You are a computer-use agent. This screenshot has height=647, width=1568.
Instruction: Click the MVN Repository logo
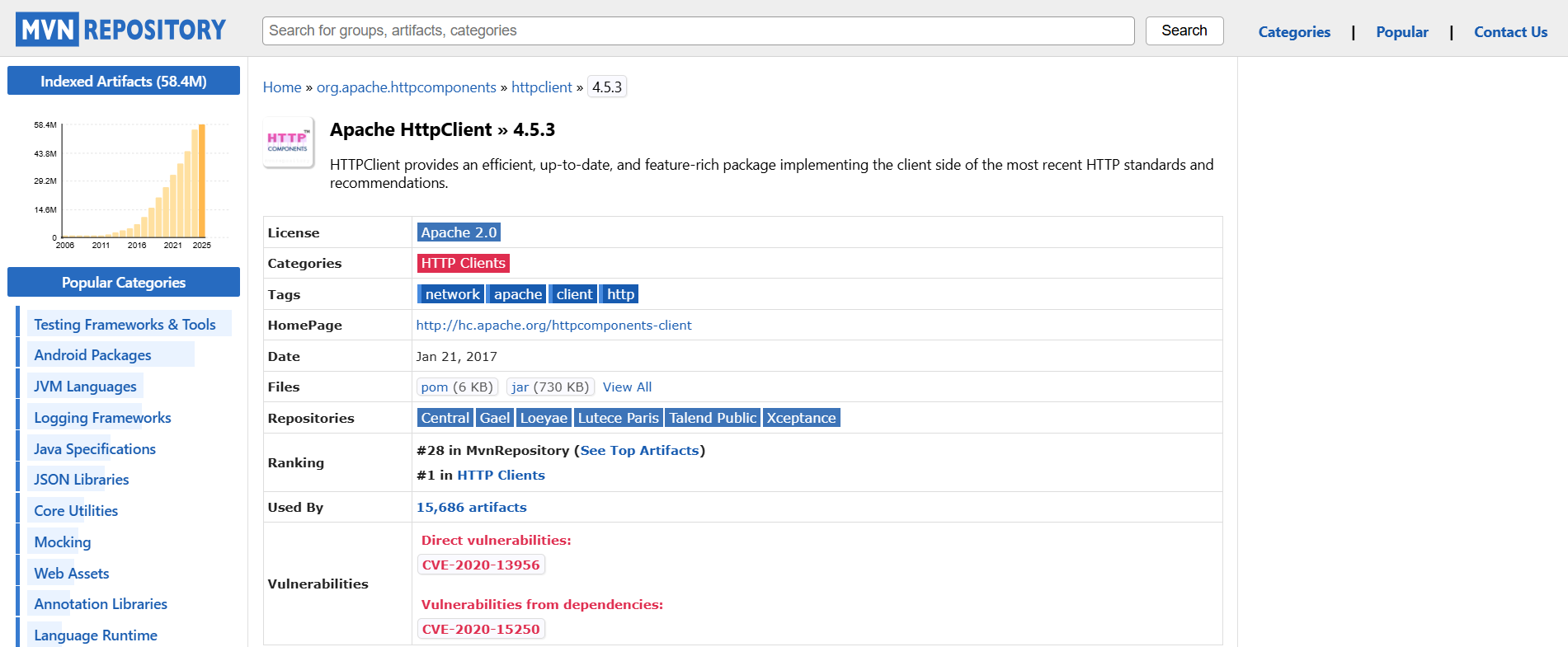(120, 30)
